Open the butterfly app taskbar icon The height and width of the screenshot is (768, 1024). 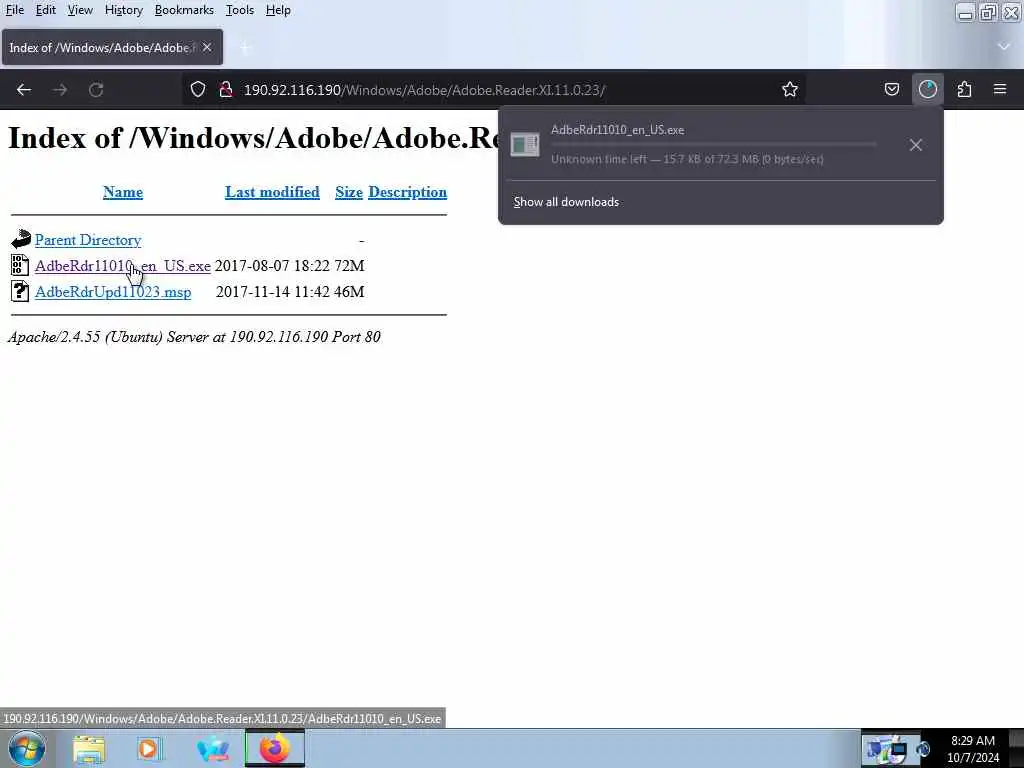pos(212,749)
